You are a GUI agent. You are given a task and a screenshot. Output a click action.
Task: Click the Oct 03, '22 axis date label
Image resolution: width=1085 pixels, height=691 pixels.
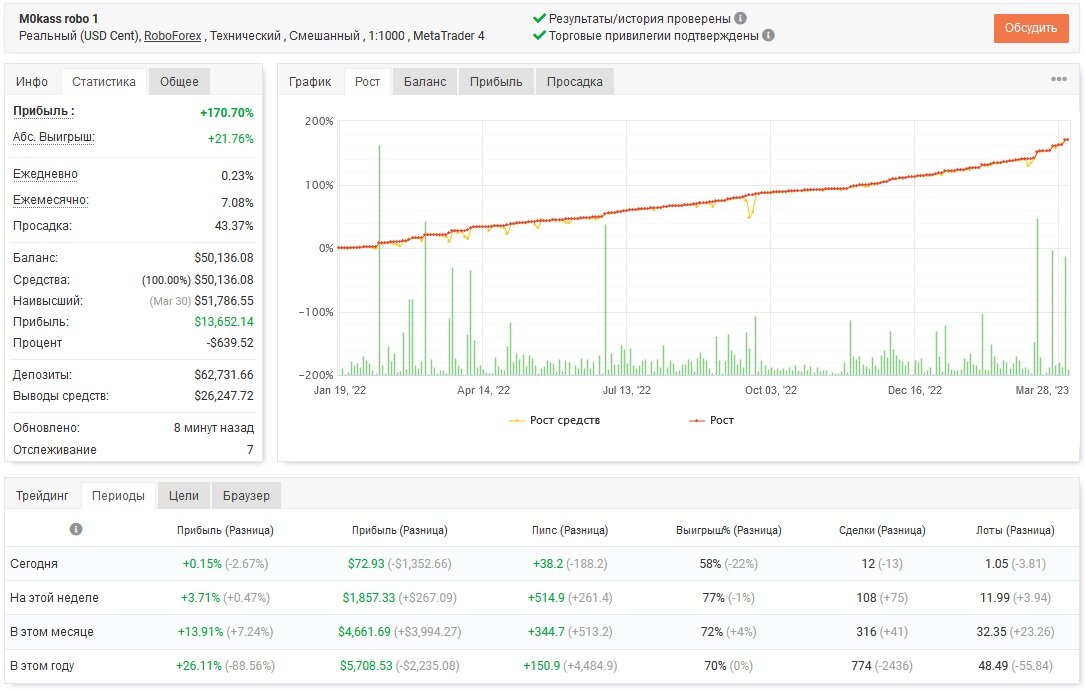(771, 391)
